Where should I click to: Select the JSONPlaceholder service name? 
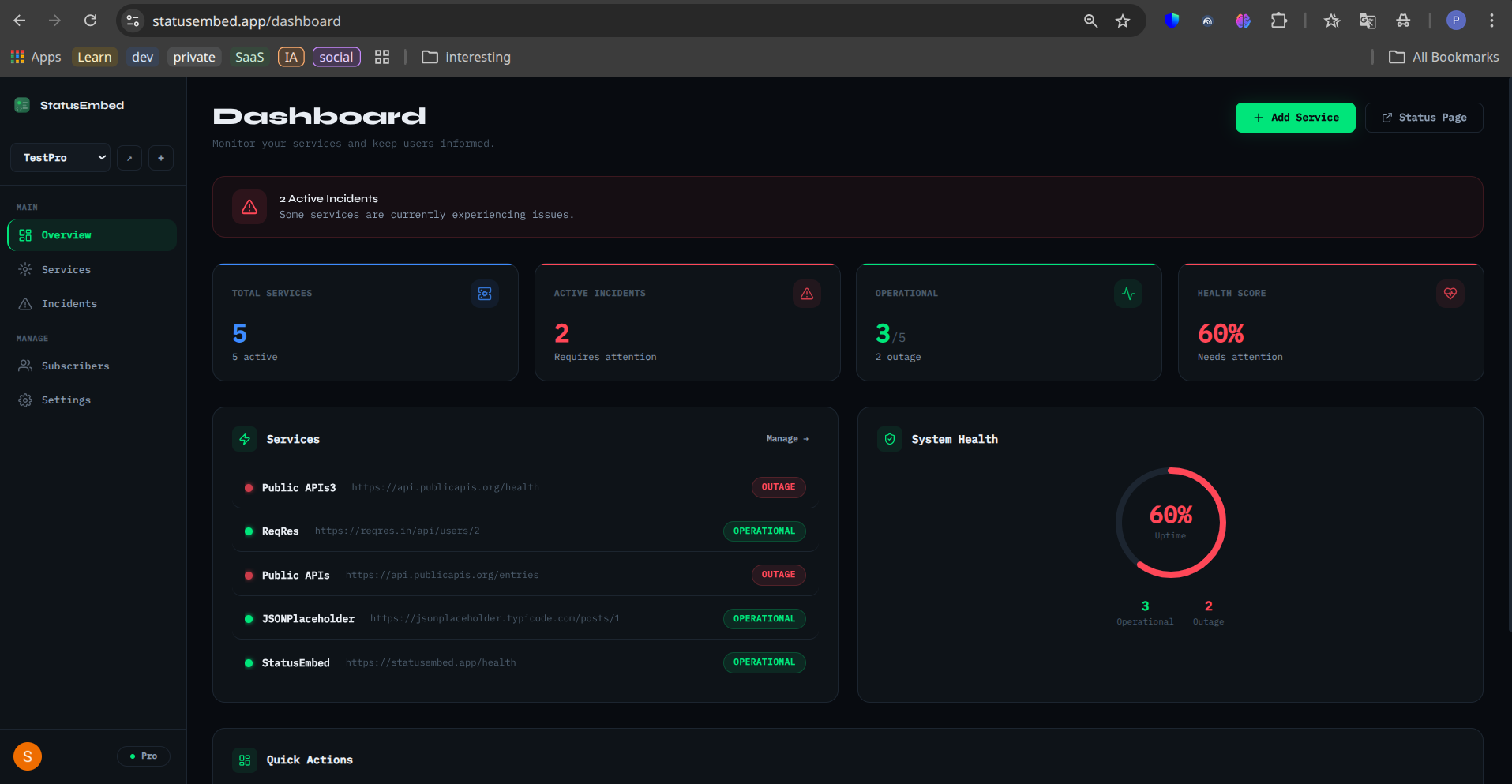(308, 619)
